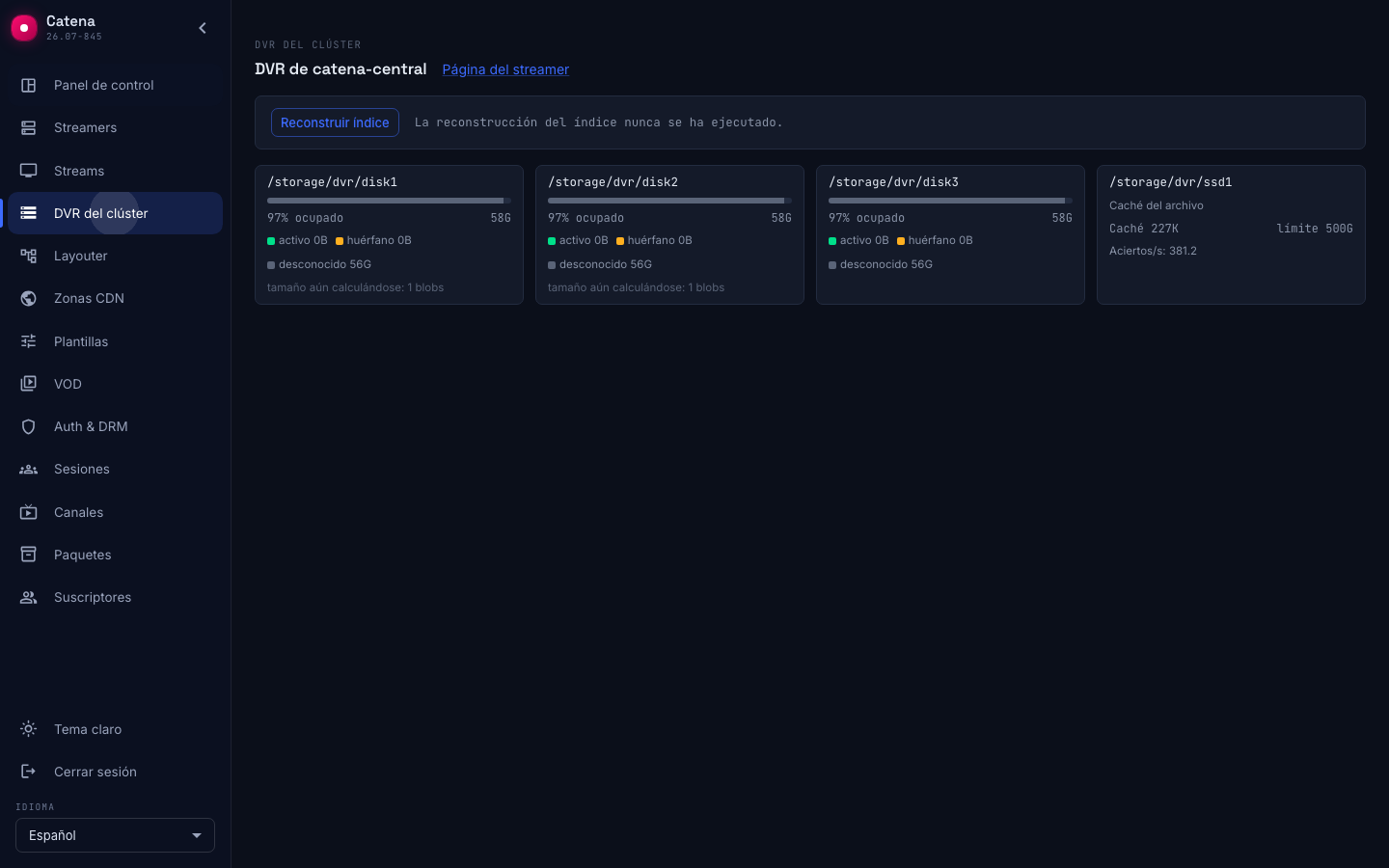
Task: Click green activo swatch in disk1 card
Action: 271,241
